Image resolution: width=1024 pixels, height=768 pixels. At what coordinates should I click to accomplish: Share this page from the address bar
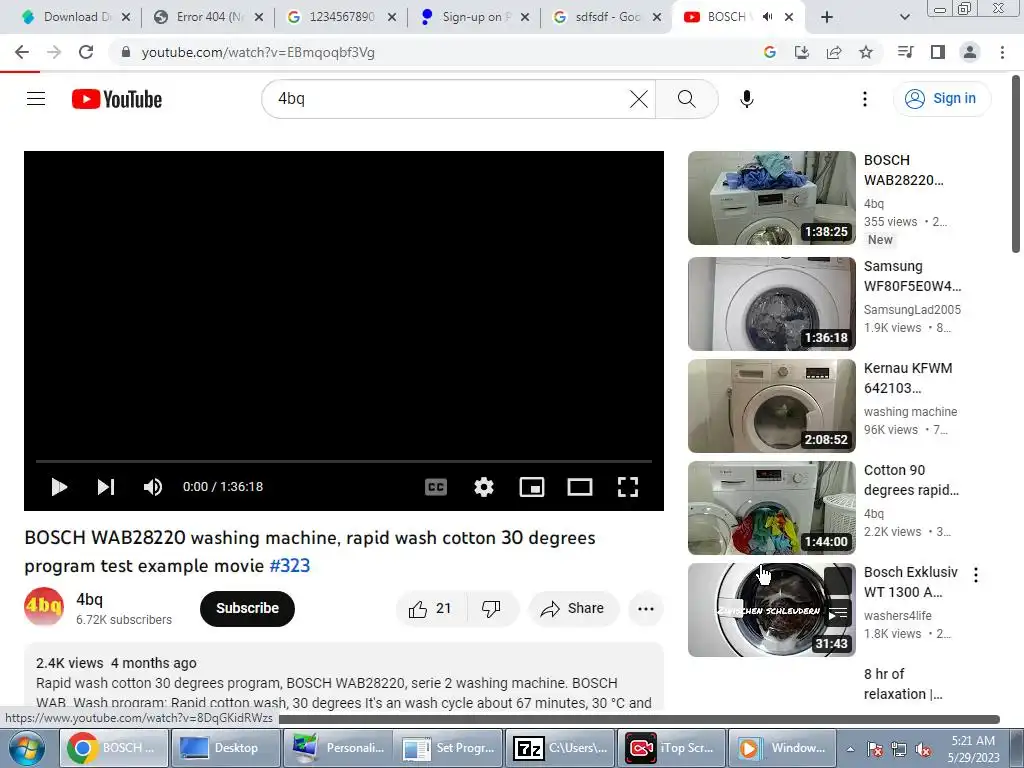833,52
